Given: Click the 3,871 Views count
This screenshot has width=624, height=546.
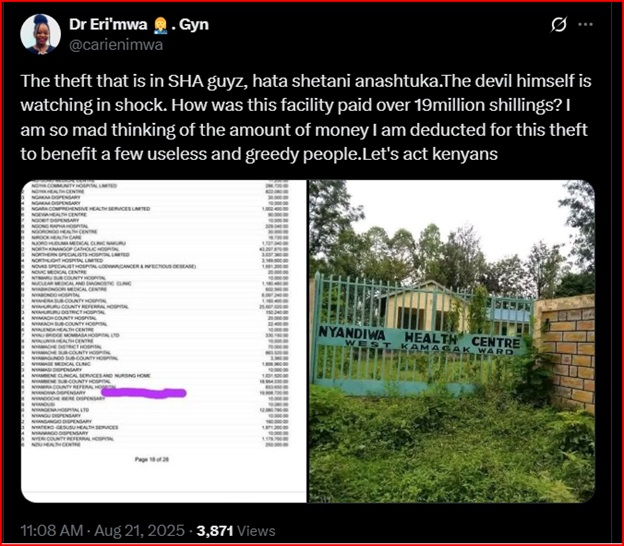Looking at the screenshot, I should tap(236, 530).
